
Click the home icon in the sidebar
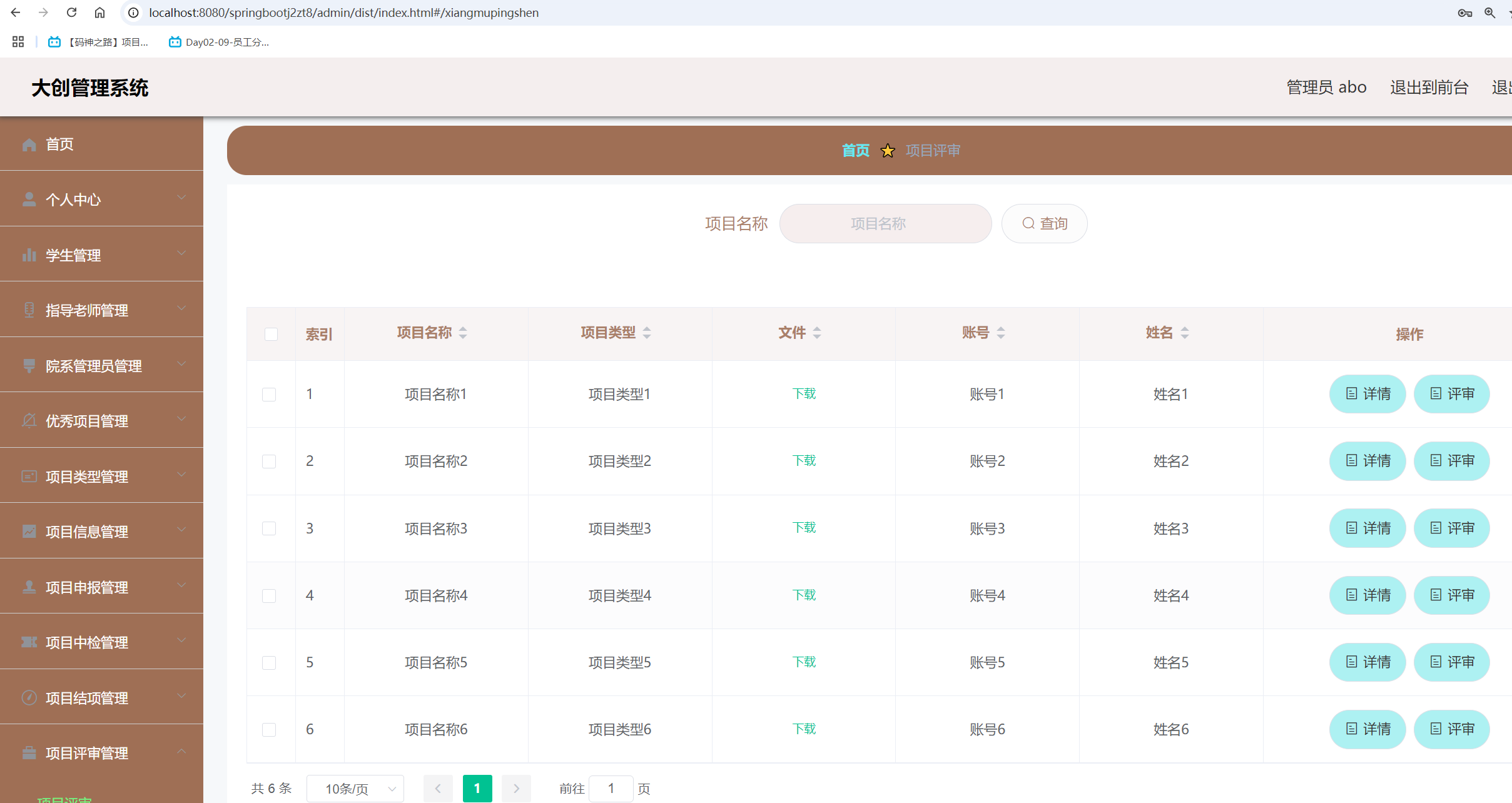coord(29,144)
